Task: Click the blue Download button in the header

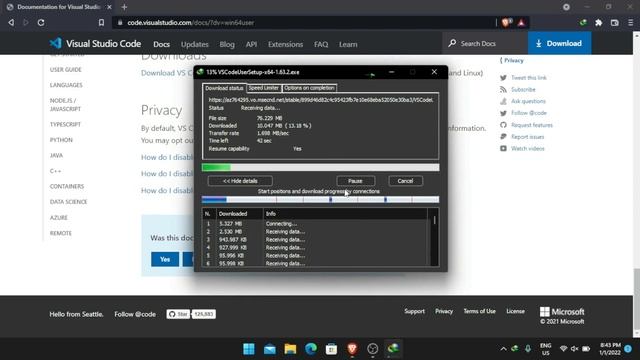Action: (x=559, y=43)
